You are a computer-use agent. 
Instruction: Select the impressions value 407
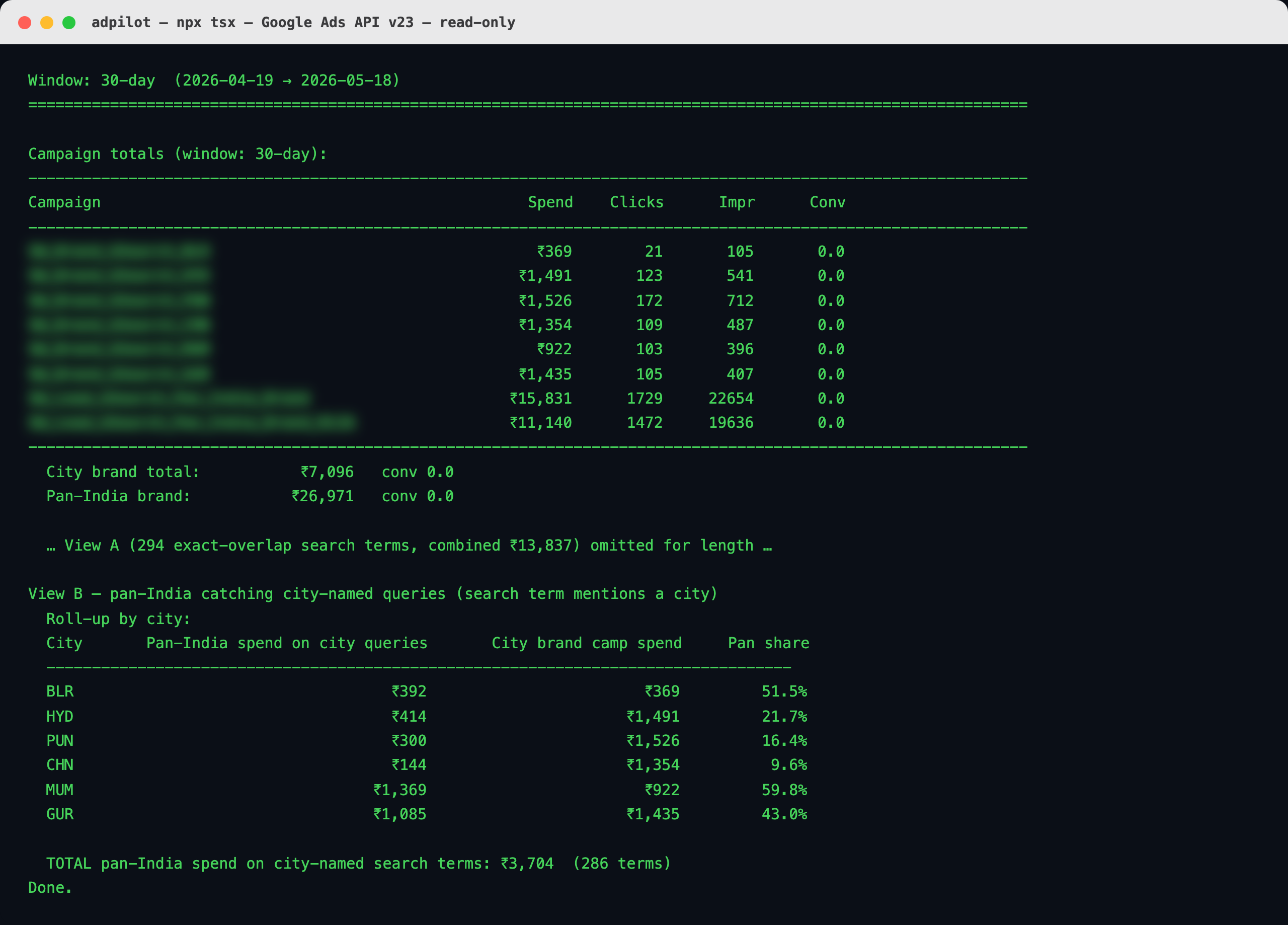[x=740, y=374]
